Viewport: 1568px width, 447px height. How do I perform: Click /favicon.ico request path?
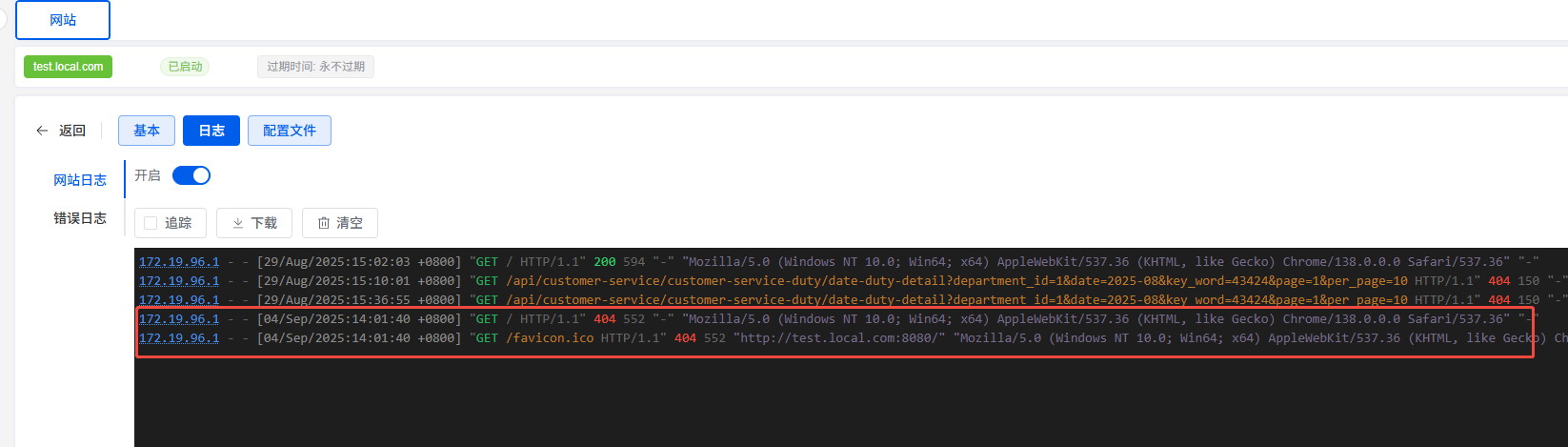(550, 338)
